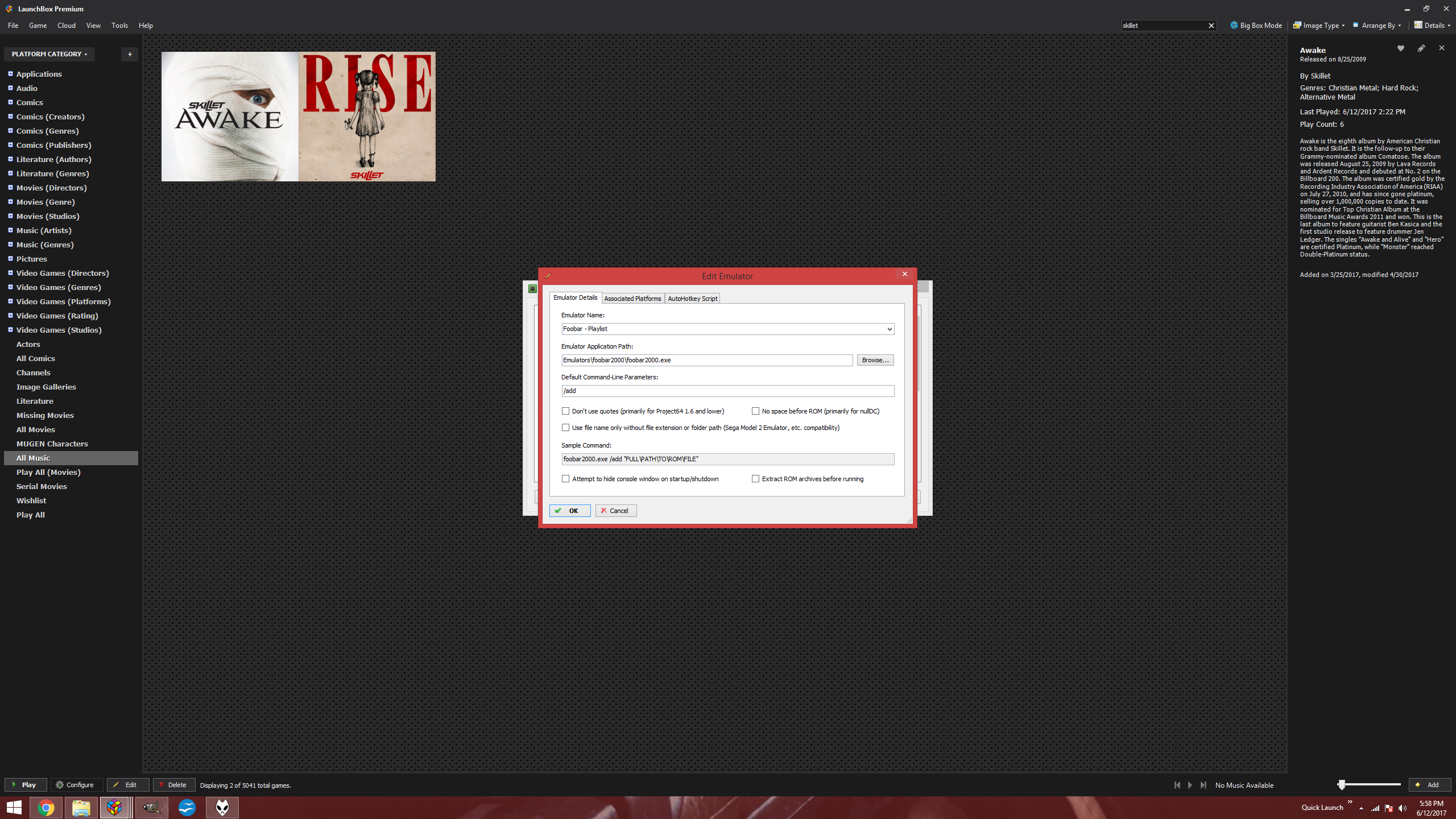Open the Details view dropdown
This screenshot has height=819, width=1456.
(x=1432, y=26)
